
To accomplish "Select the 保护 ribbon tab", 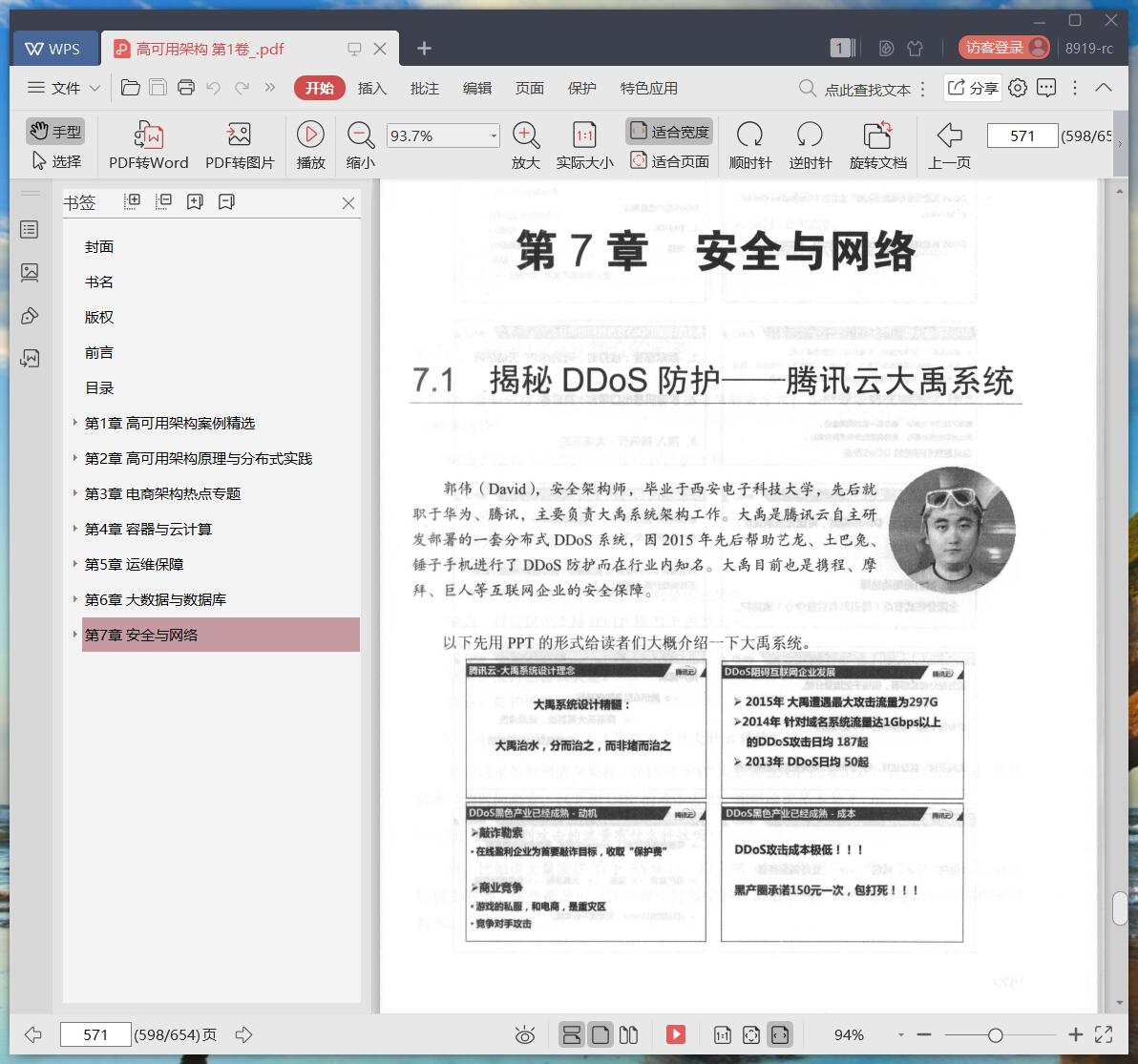I will [582, 88].
